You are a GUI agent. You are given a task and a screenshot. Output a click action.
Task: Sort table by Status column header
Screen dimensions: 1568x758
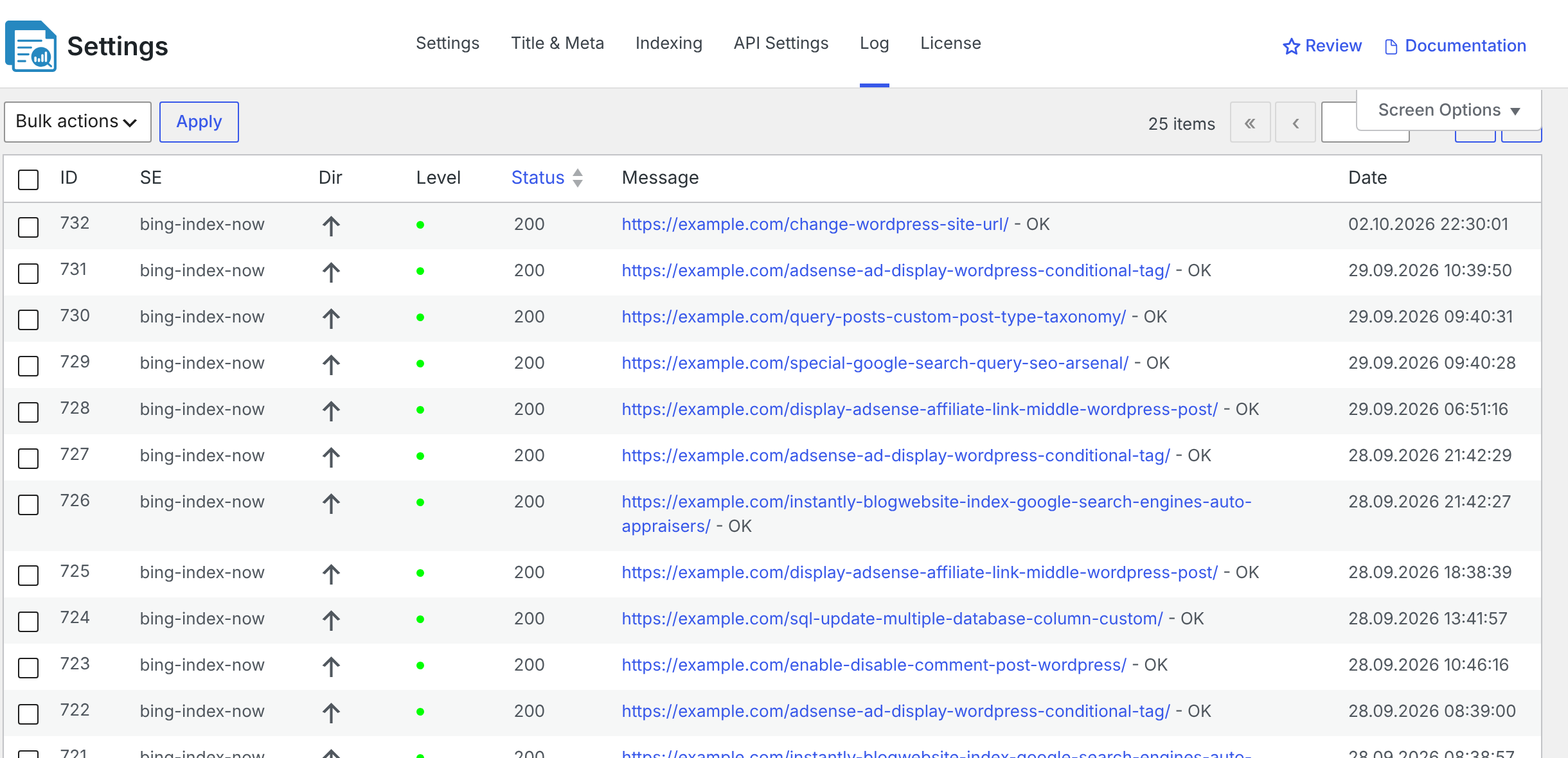point(538,178)
